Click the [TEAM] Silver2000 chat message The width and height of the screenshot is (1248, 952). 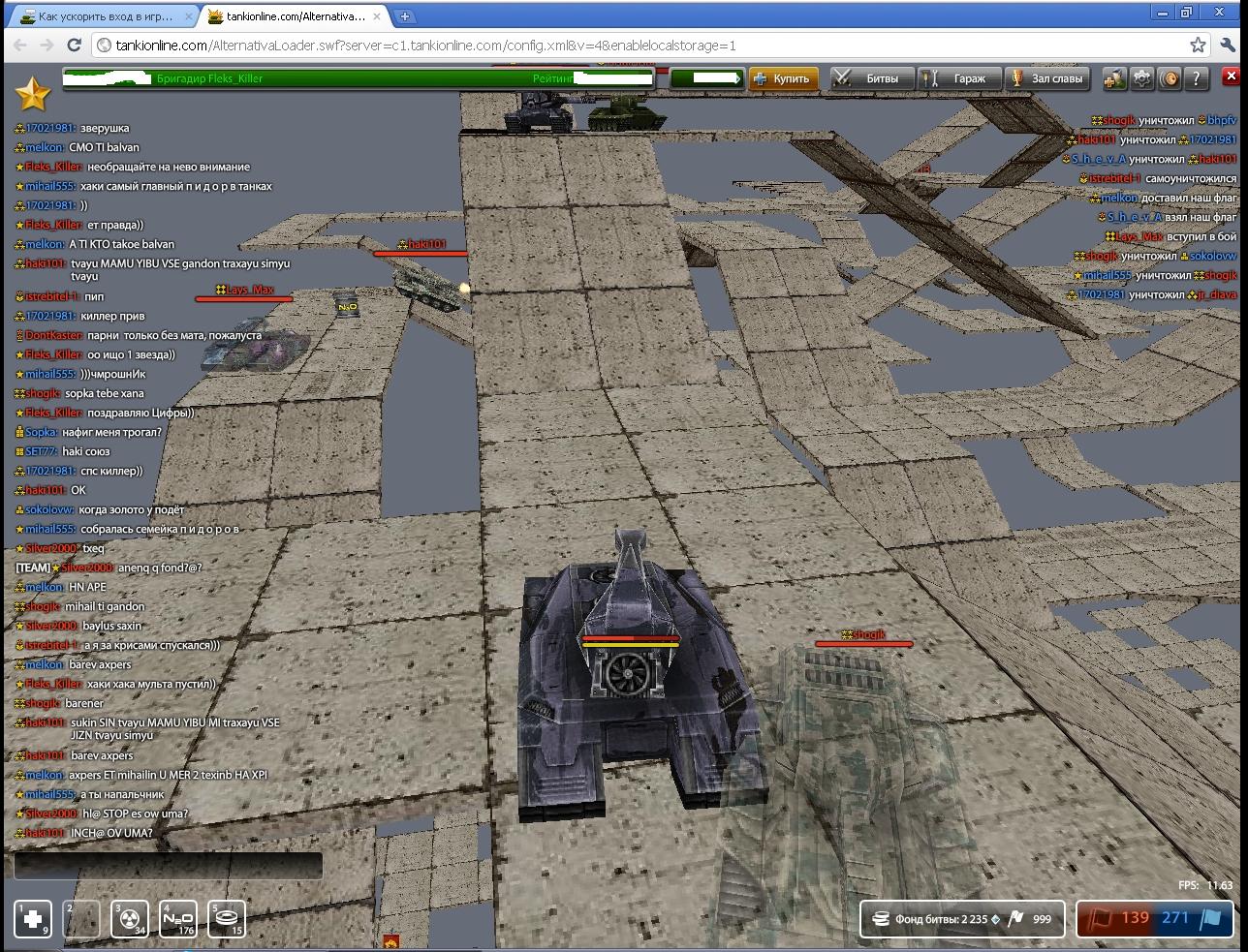click(x=109, y=568)
